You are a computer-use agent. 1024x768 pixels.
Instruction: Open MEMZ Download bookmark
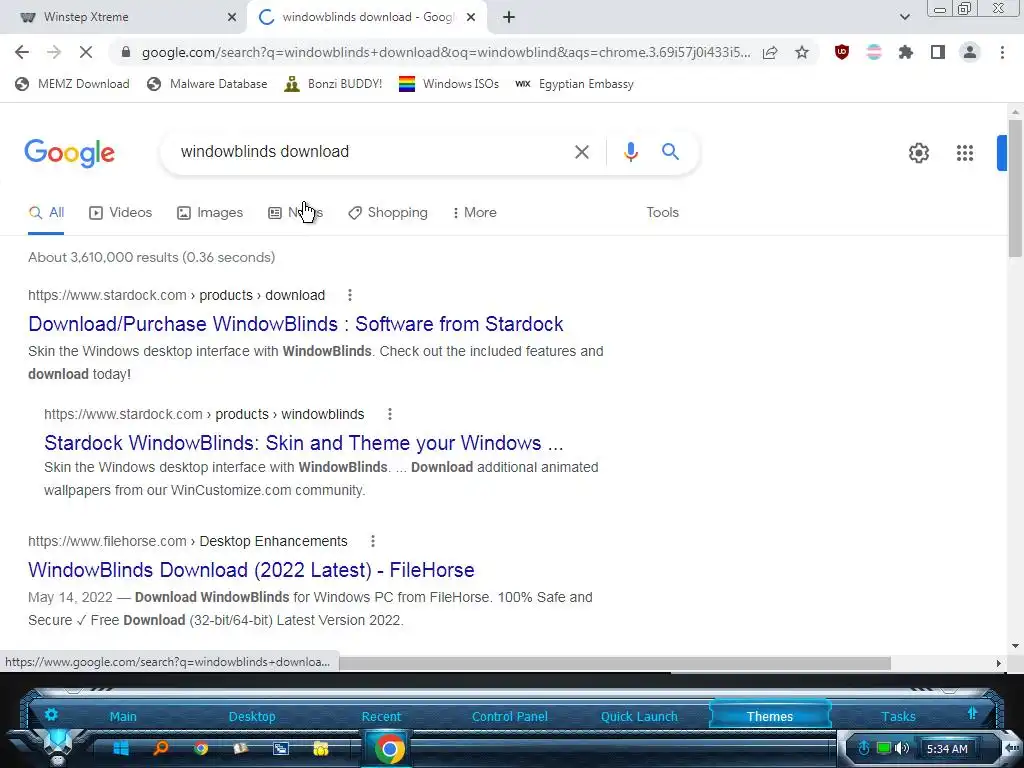72,84
